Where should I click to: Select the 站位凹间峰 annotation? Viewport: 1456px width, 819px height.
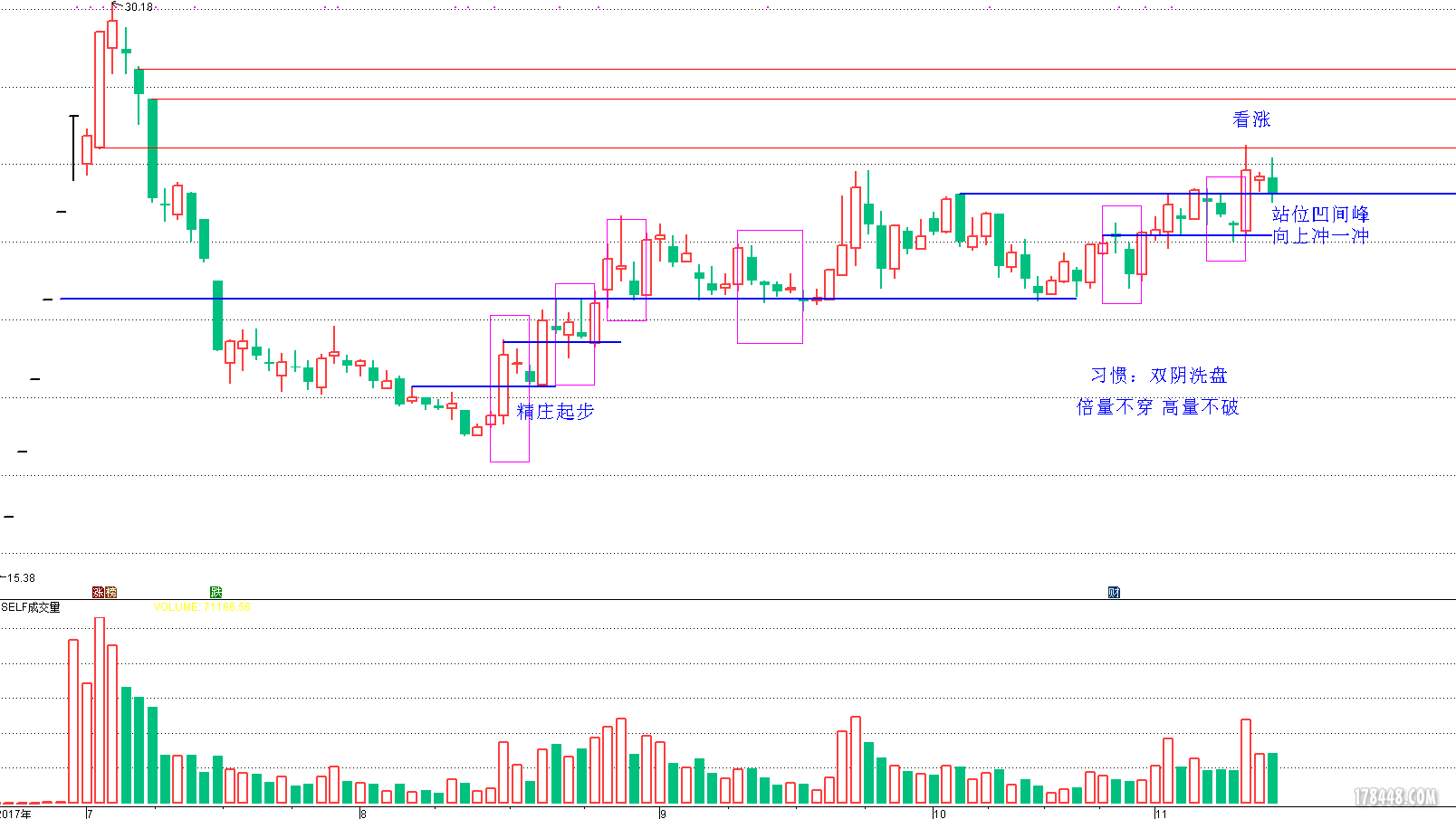(x=1320, y=214)
